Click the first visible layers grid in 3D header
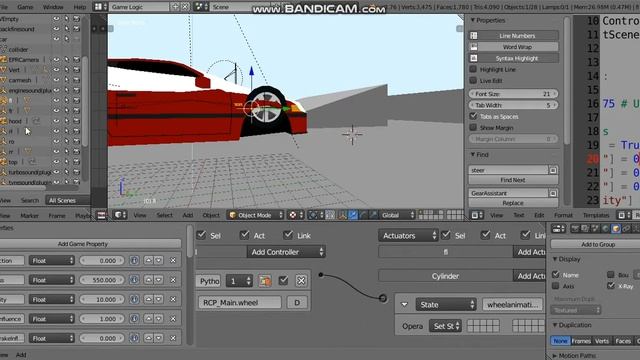Image resolution: width=640 pixels, height=360 pixels. (x=431, y=215)
